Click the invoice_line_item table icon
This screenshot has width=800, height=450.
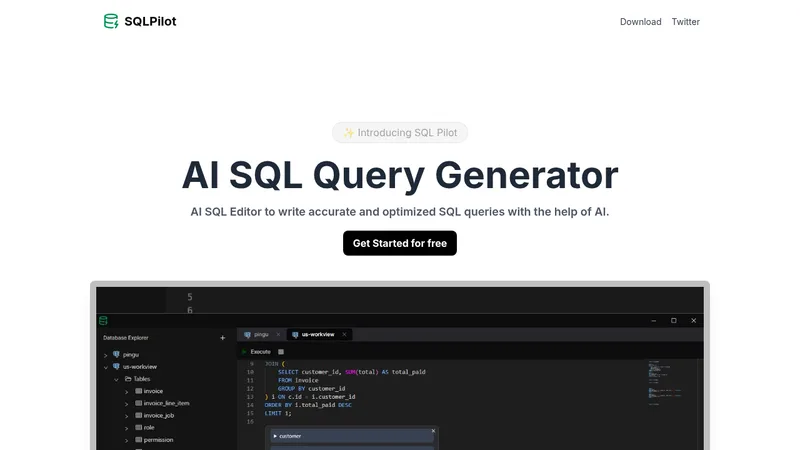(x=138, y=403)
